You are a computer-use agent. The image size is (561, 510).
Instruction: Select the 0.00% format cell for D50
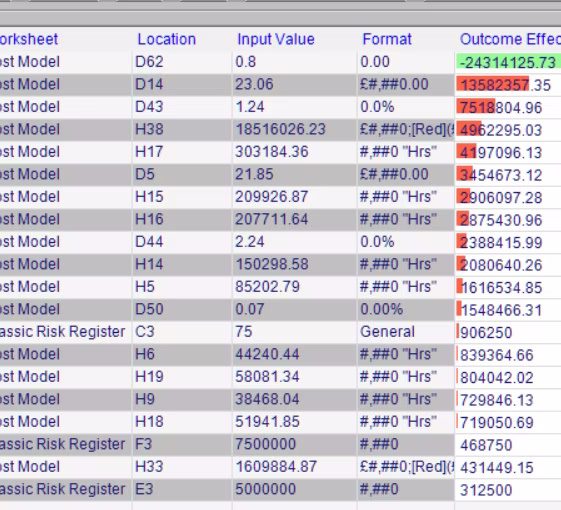[x=381, y=309]
